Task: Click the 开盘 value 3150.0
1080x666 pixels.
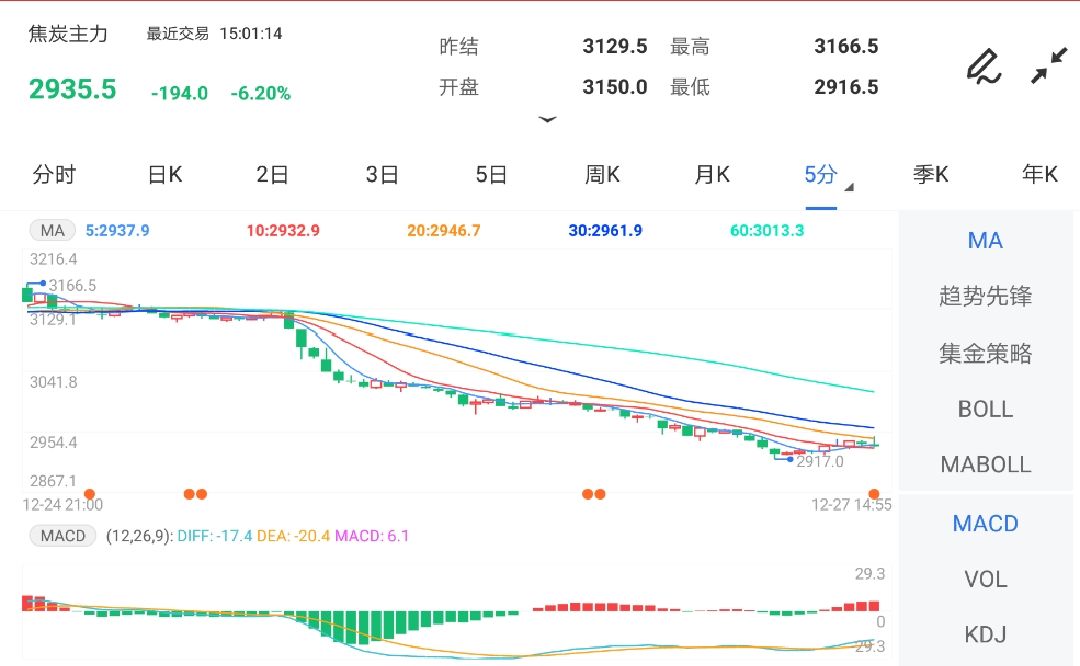Action: [614, 87]
